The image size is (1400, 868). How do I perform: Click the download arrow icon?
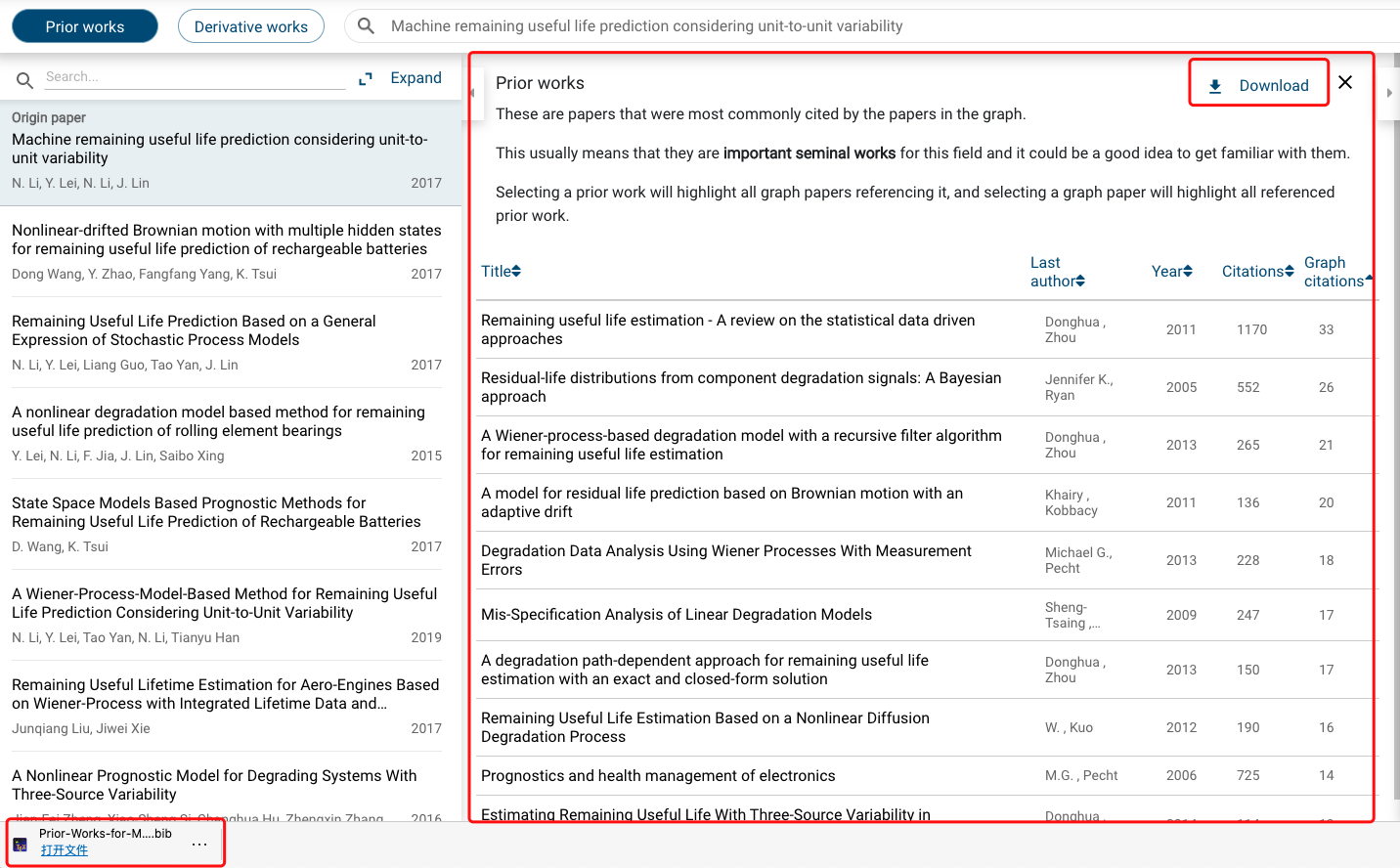point(1215,86)
